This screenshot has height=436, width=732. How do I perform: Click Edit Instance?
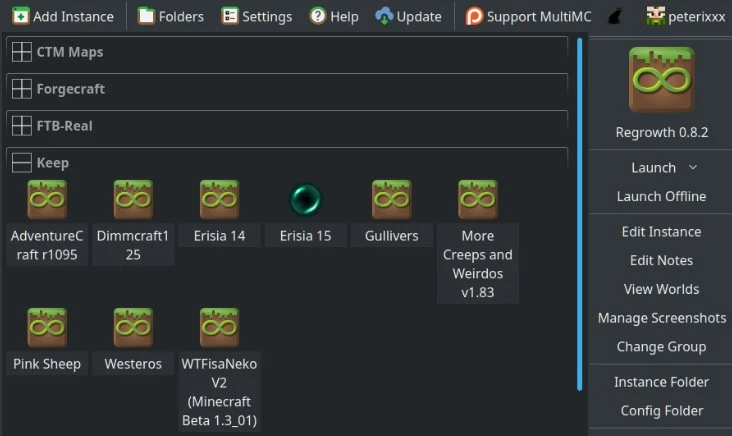coord(661,232)
